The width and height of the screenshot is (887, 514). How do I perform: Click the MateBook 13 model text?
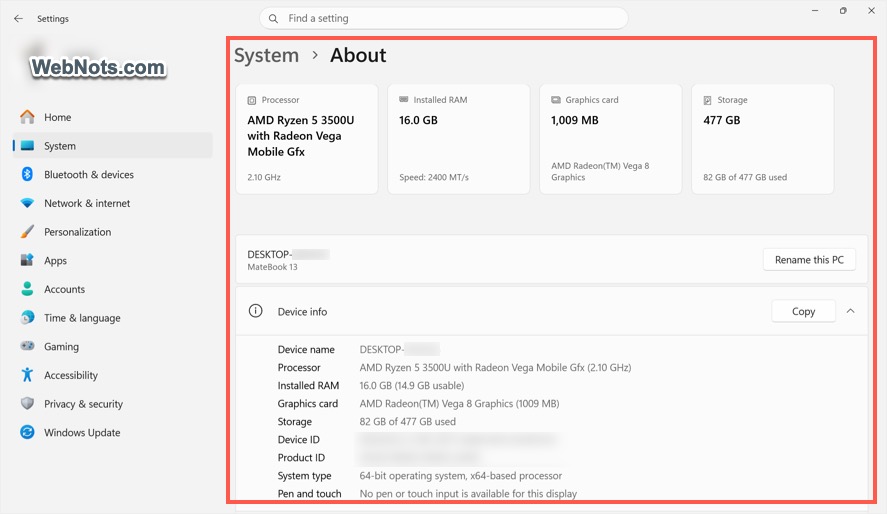pyautogui.click(x=272, y=267)
